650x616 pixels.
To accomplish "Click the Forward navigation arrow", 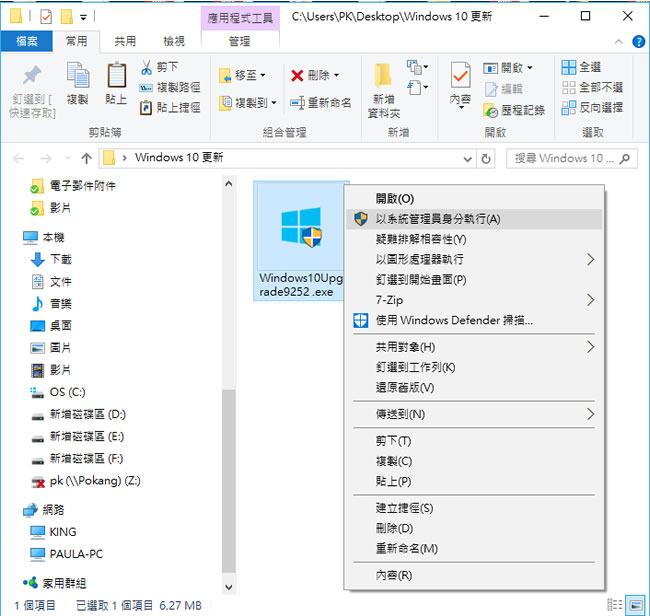I will pos(45,158).
